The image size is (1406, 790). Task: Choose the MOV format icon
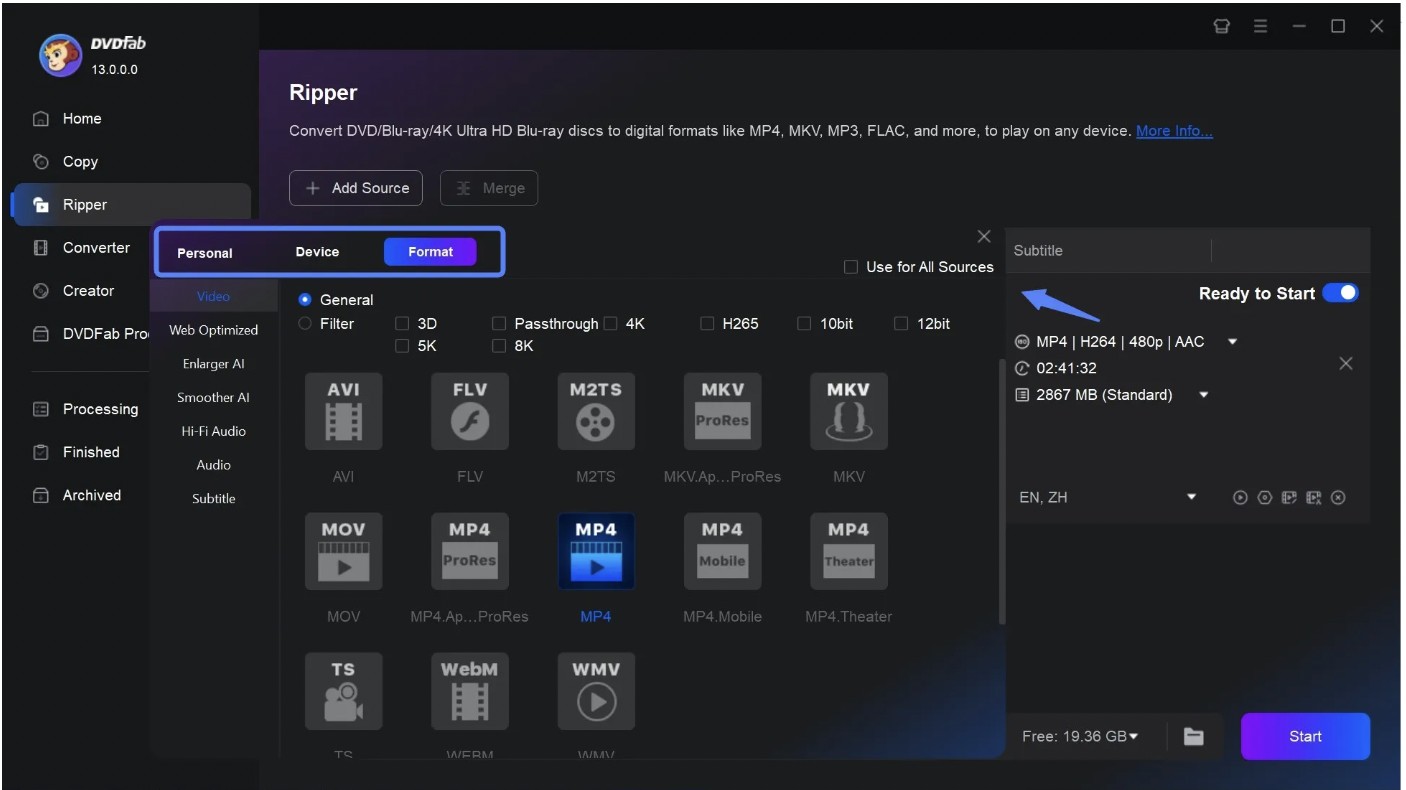tap(343, 551)
